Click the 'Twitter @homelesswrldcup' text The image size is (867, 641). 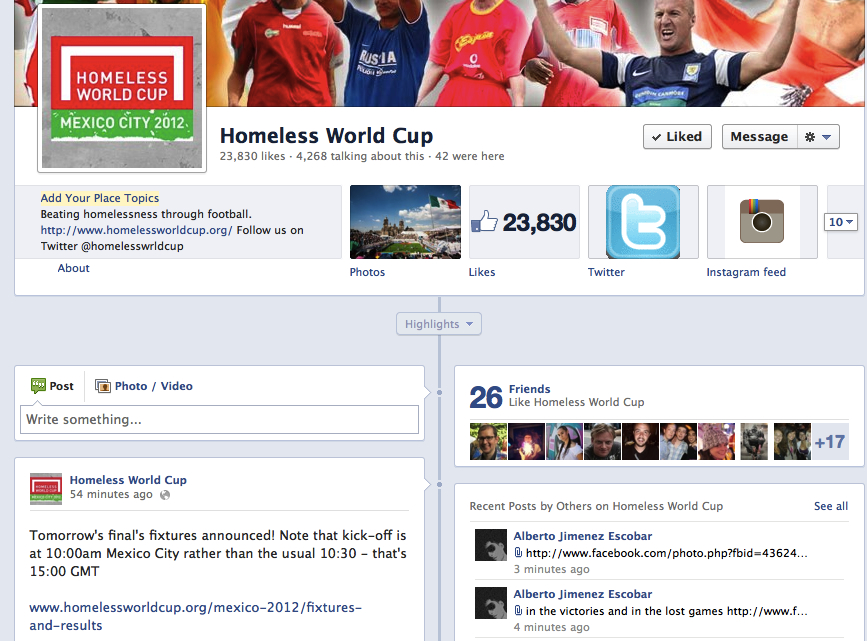point(112,246)
